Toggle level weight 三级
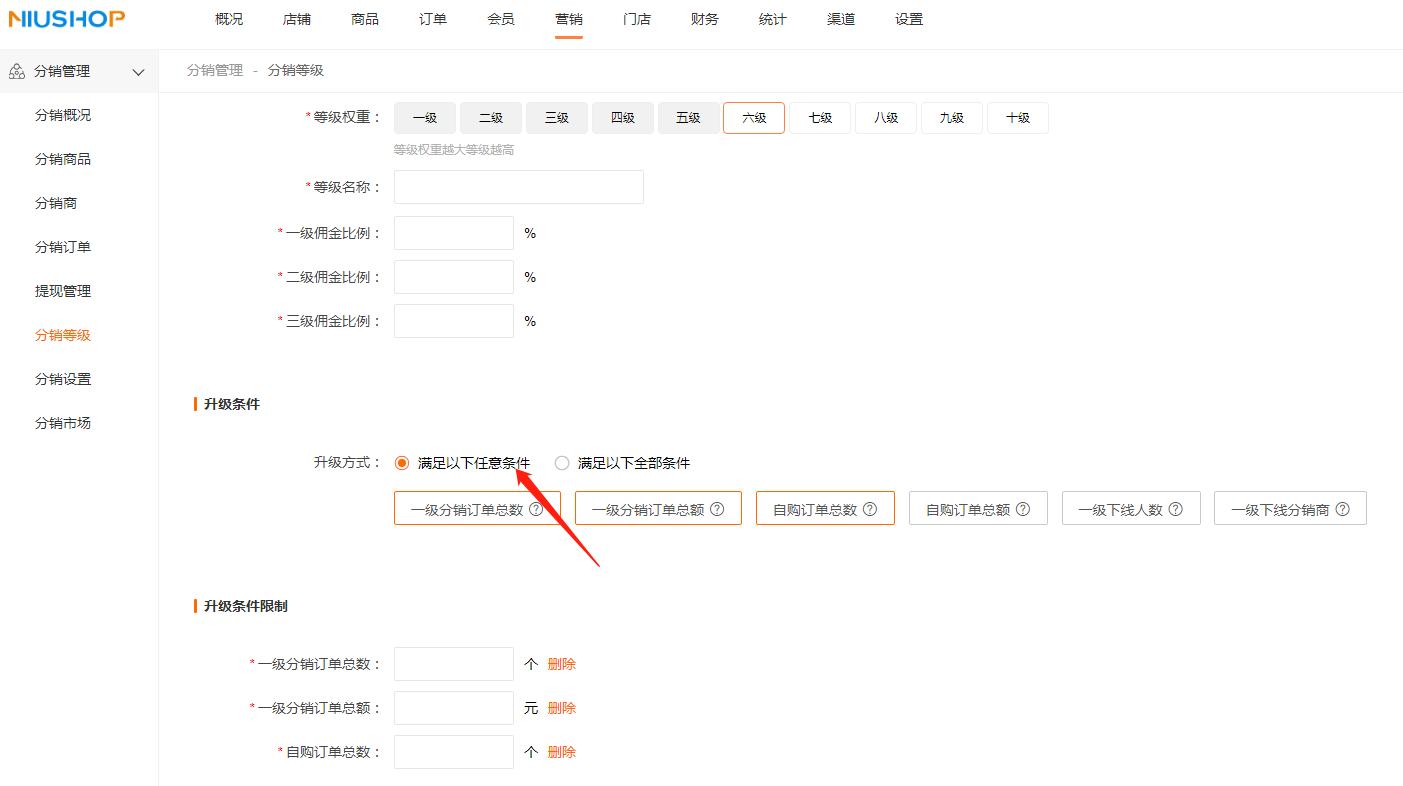The height and width of the screenshot is (786, 1403). 556,117
